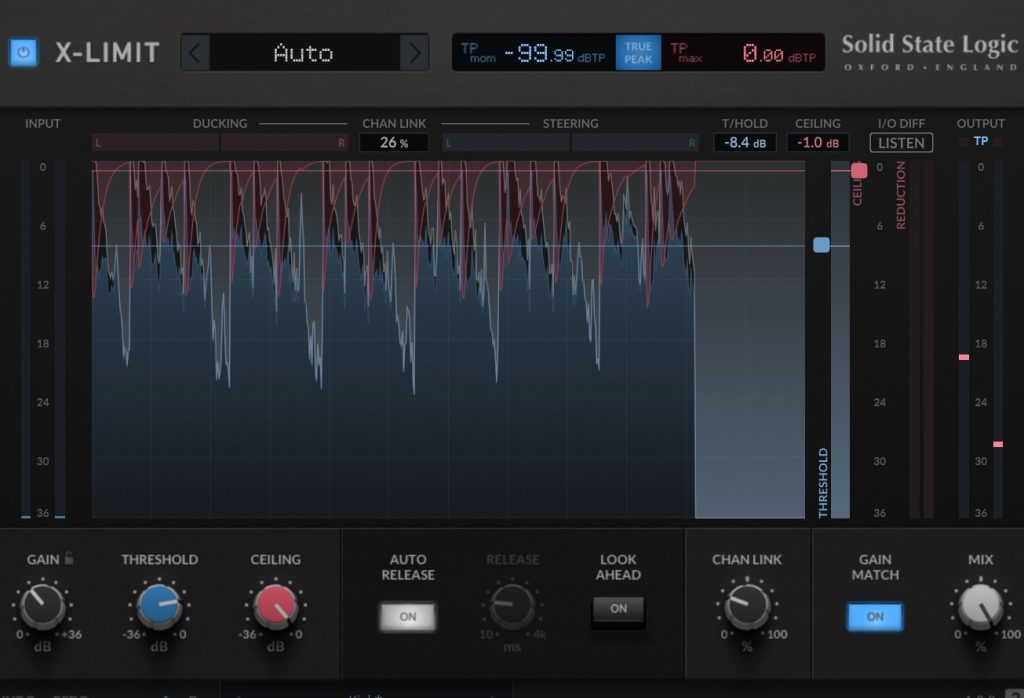Click the red ceiling handle on graph
1024x698 pixels.
click(x=859, y=171)
